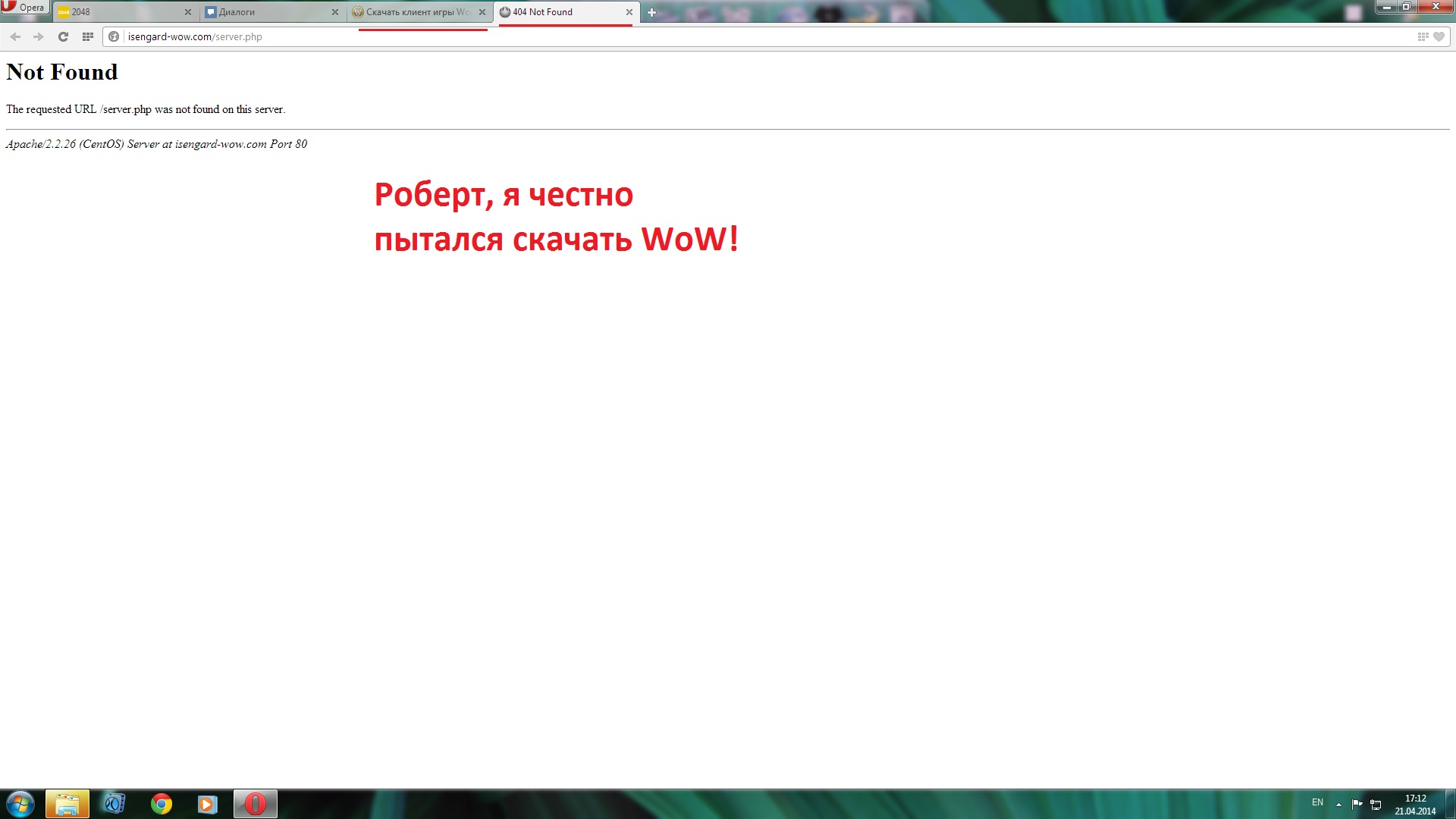
Task: Open Google Chrome from taskbar
Action: (x=161, y=804)
